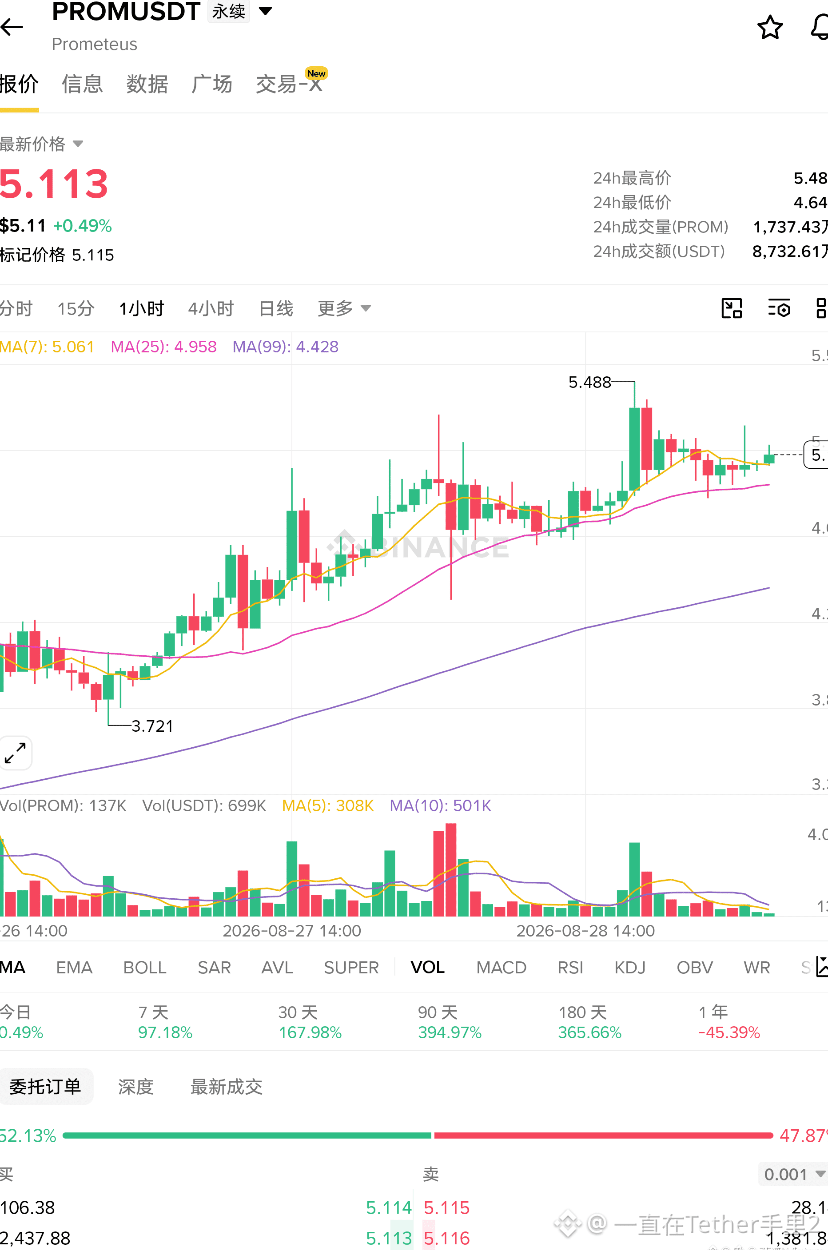828x1250 pixels.
Task: Click the 永续 contract type badge
Action: tap(229, 12)
